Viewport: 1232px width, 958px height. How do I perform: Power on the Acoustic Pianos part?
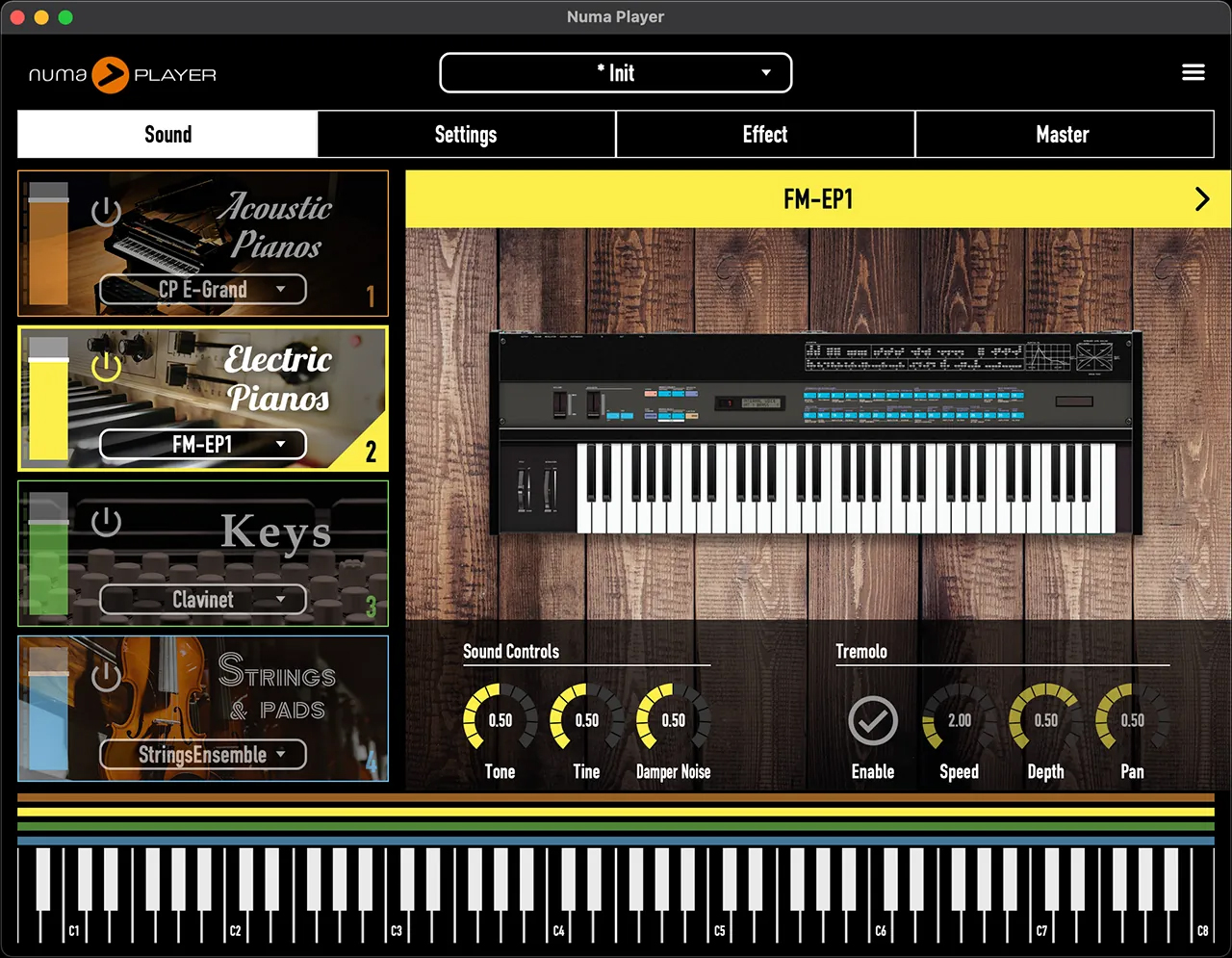click(106, 211)
